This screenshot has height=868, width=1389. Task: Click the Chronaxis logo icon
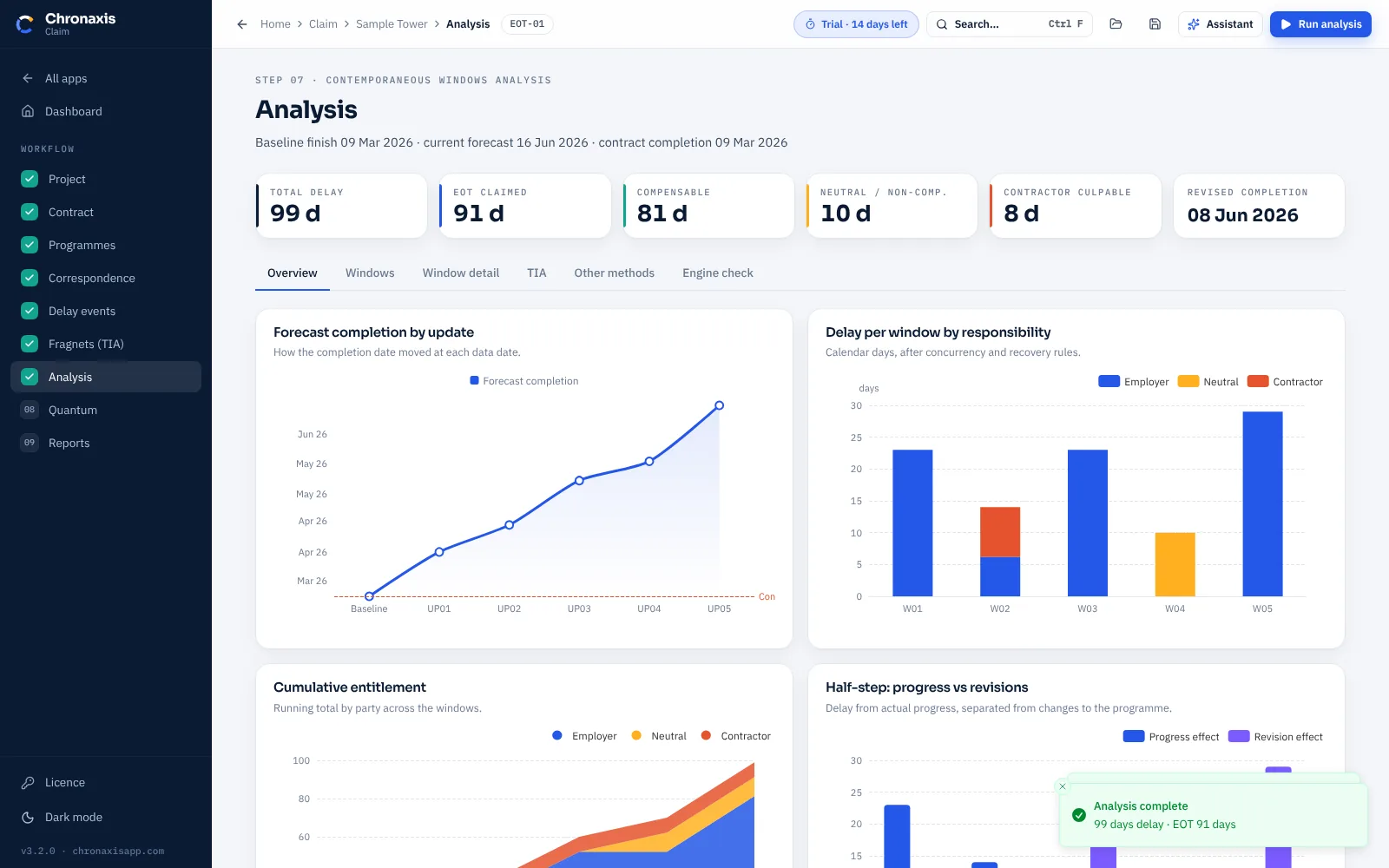tap(25, 24)
